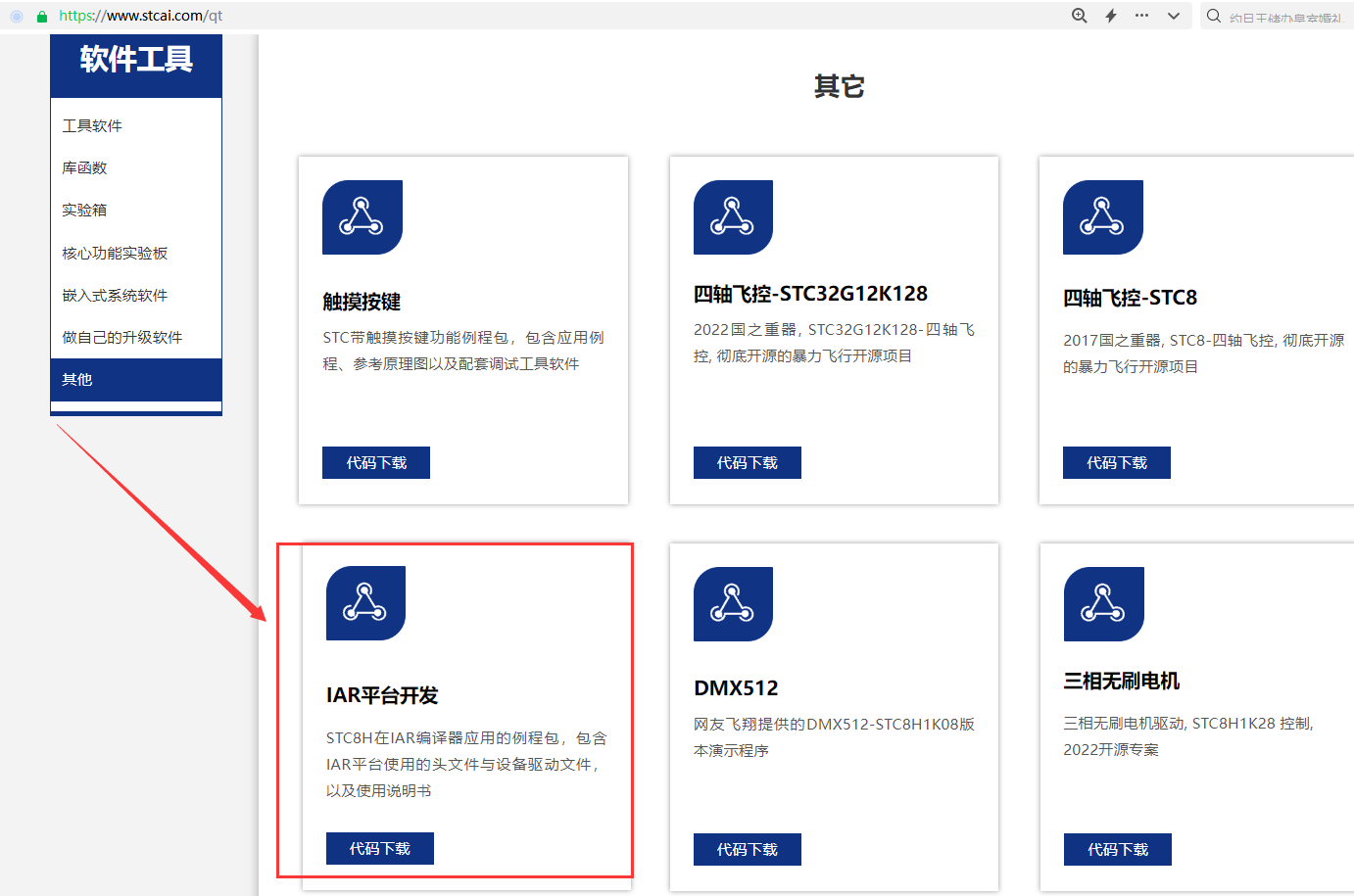Open 嵌入式系统软件 in the sidebar
This screenshot has width=1354, height=896.
coord(136,295)
